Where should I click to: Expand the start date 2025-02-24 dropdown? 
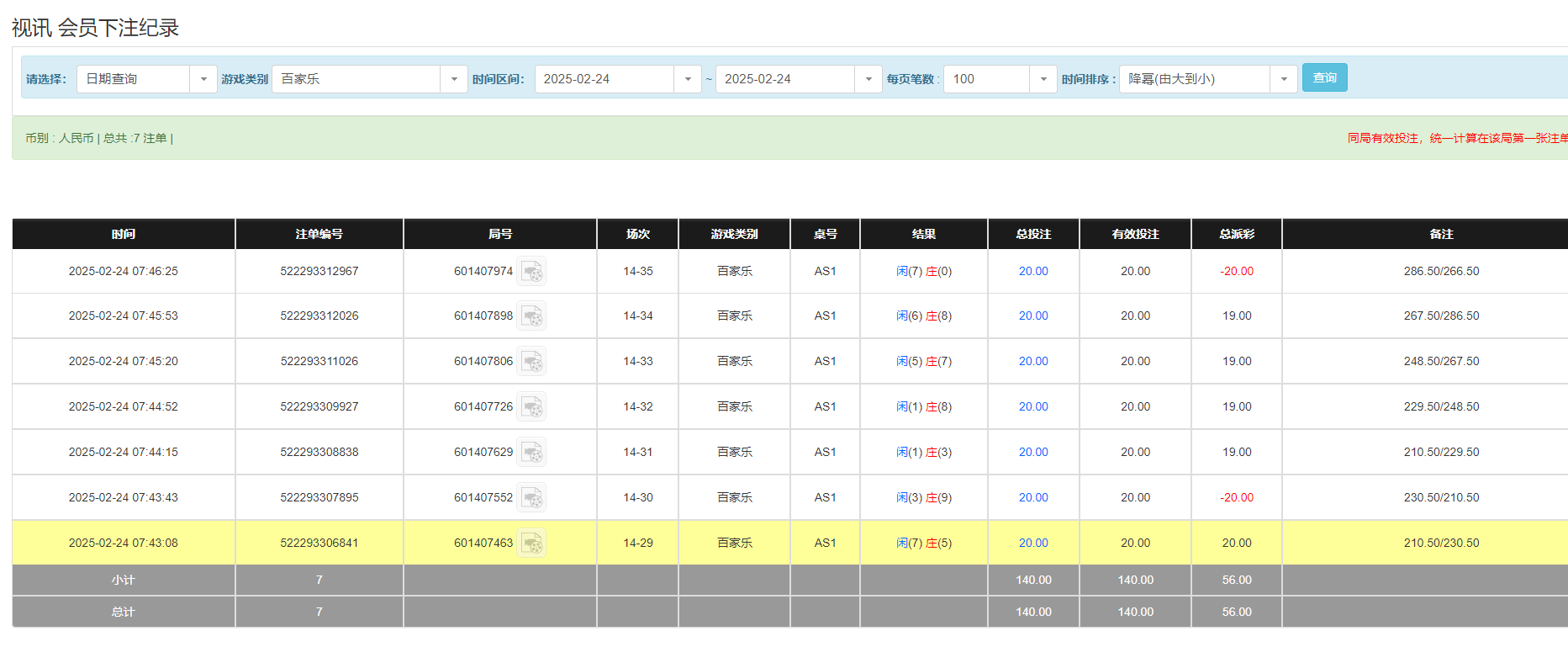pyautogui.click(x=687, y=79)
